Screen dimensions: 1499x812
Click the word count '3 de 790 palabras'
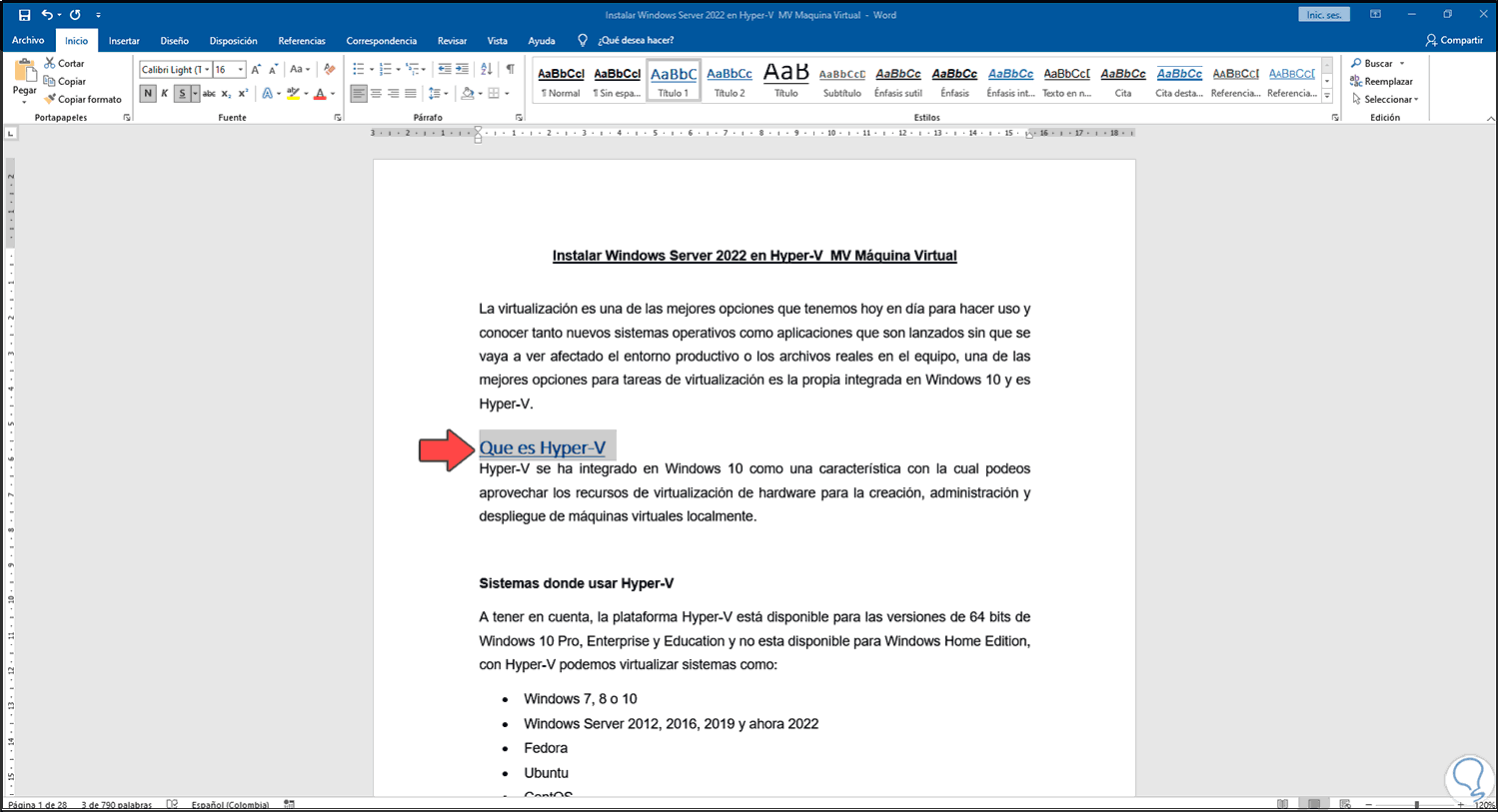117,805
